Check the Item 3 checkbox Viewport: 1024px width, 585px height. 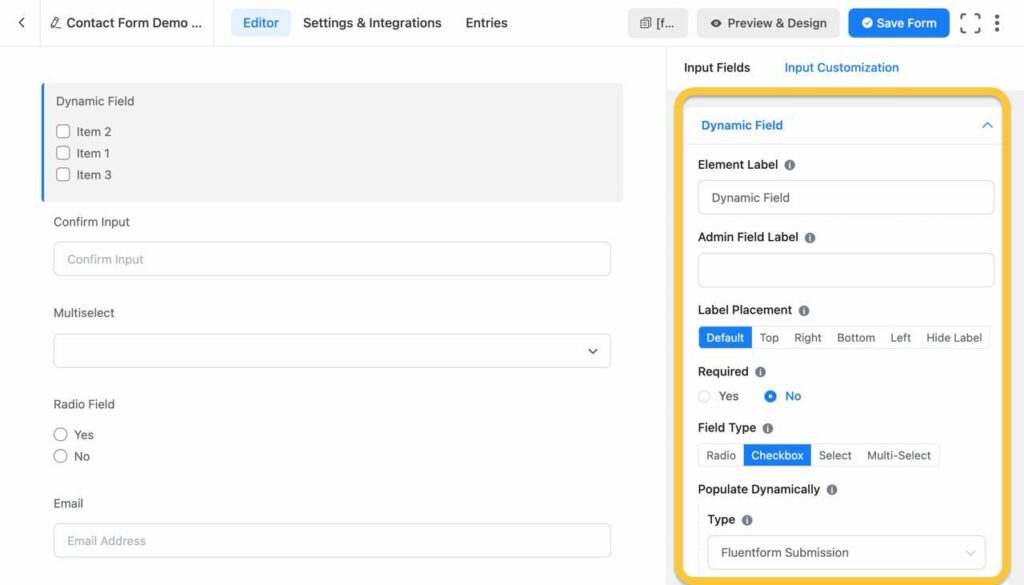tap(63, 175)
